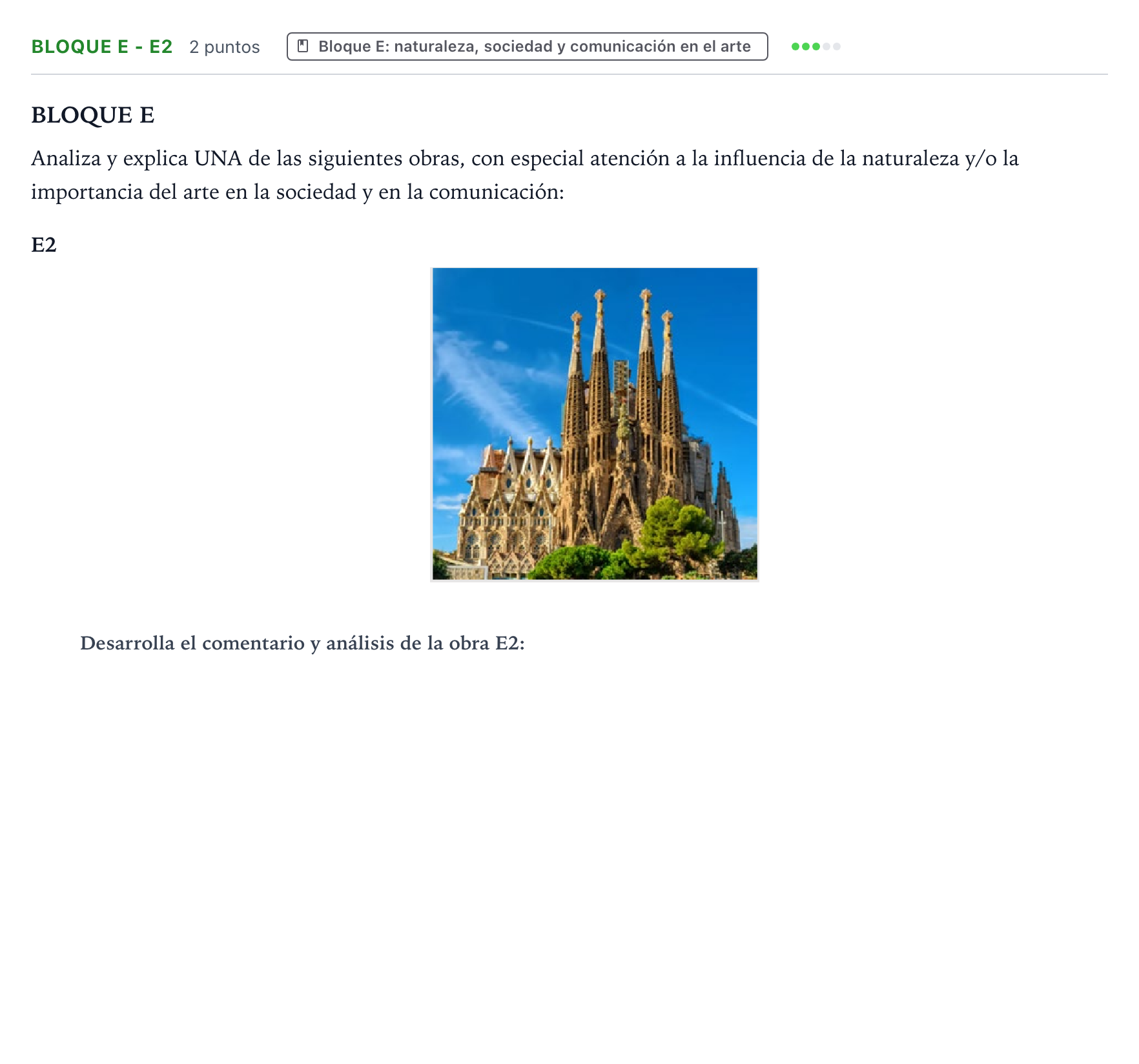Click the Bloque E naturaleza, sociedad topic tag
Viewport: 1139px width, 1064px height.
pos(527,46)
